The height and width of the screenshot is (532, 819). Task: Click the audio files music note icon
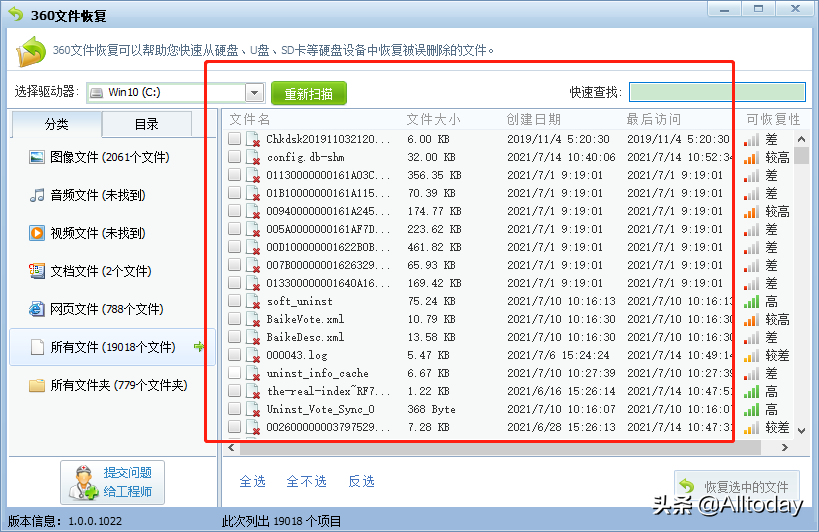click(37, 195)
